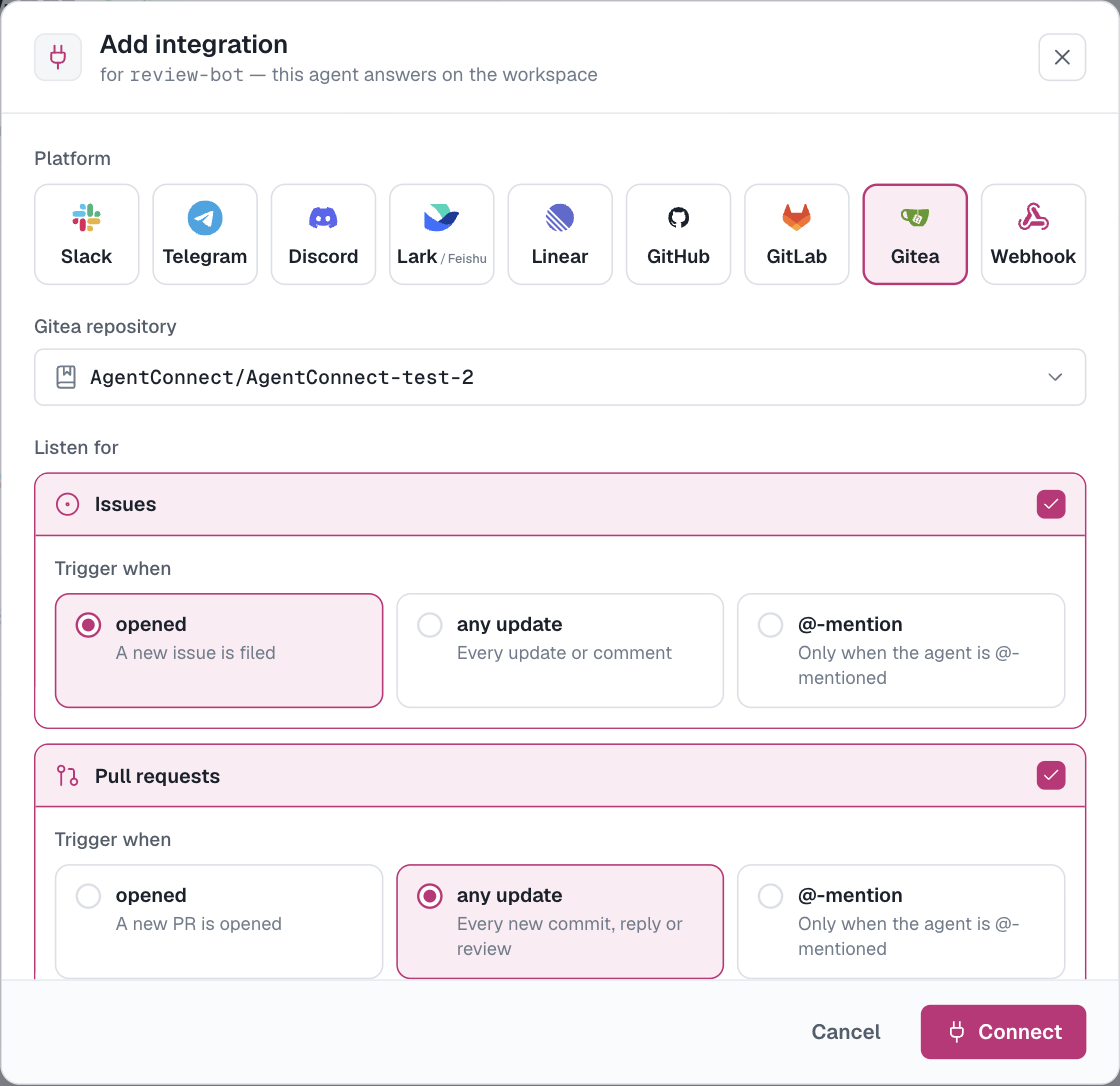Click the 'Gitea repository' label

(105, 327)
